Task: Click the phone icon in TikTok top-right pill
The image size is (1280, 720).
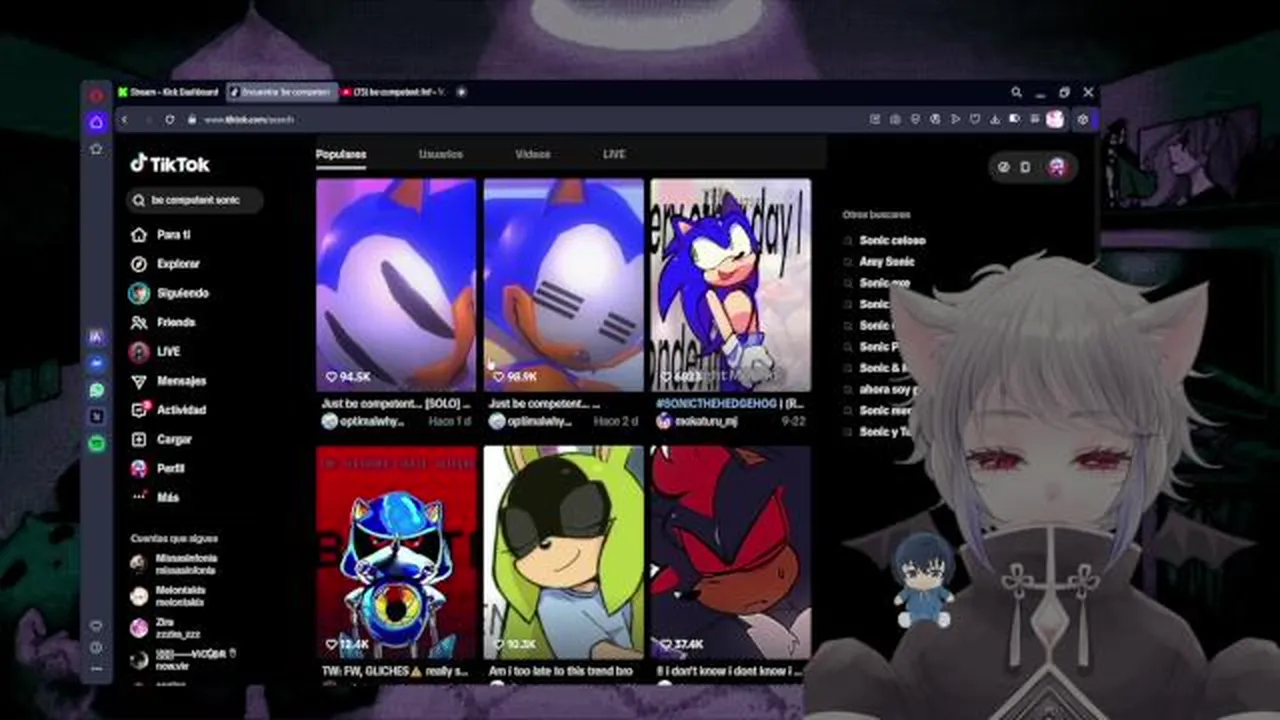Action: 1025,167
